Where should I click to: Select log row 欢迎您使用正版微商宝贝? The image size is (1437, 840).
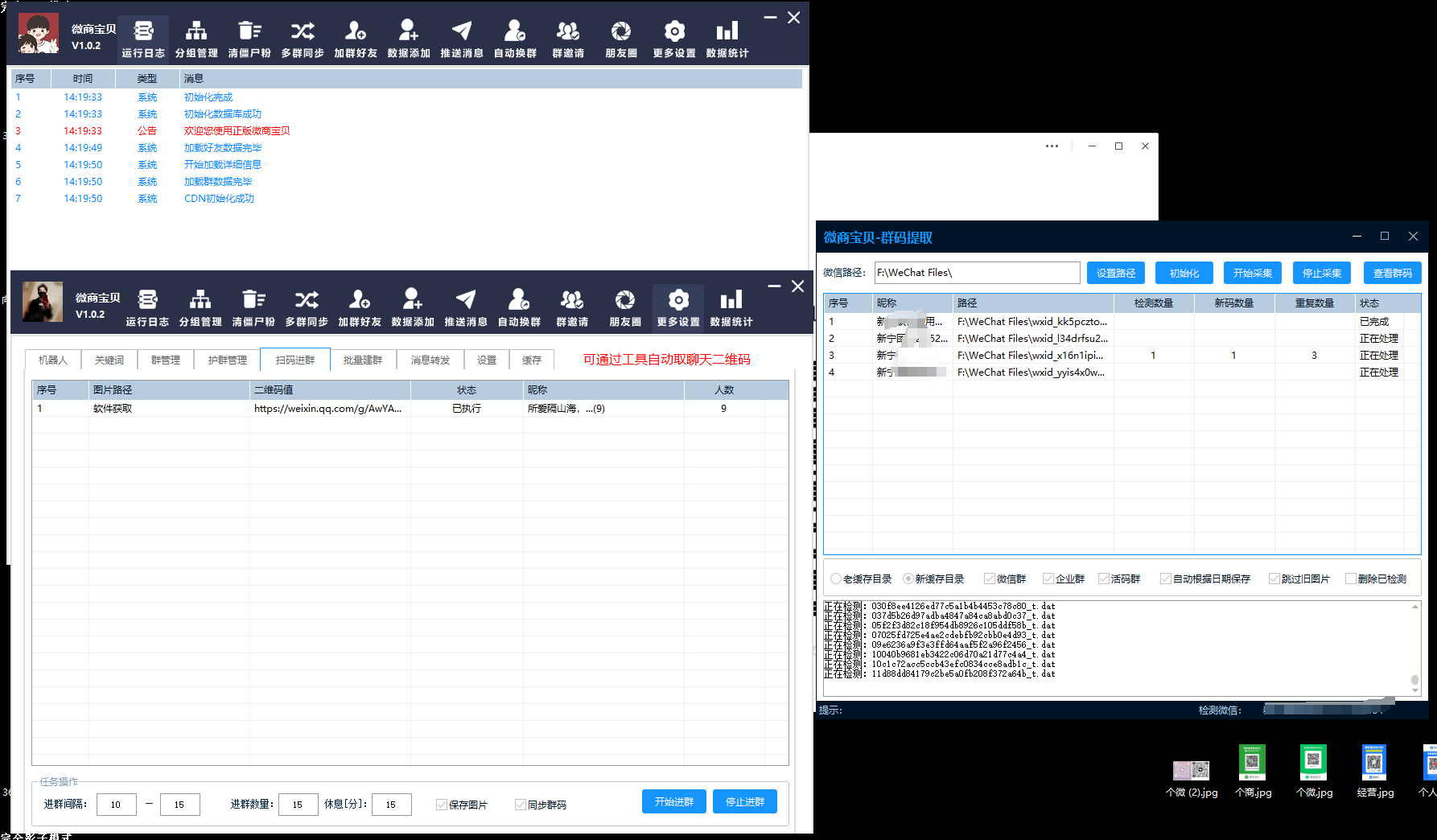tap(406, 130)
